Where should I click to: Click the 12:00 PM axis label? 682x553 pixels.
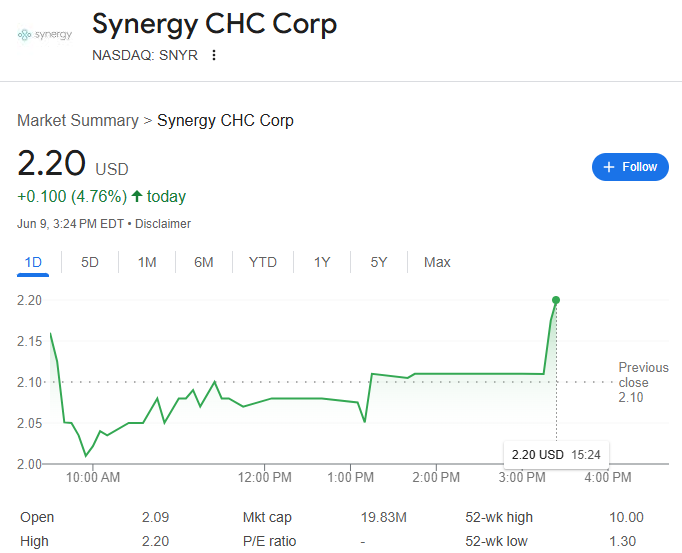pyautogui.click(x=264, y=477)
